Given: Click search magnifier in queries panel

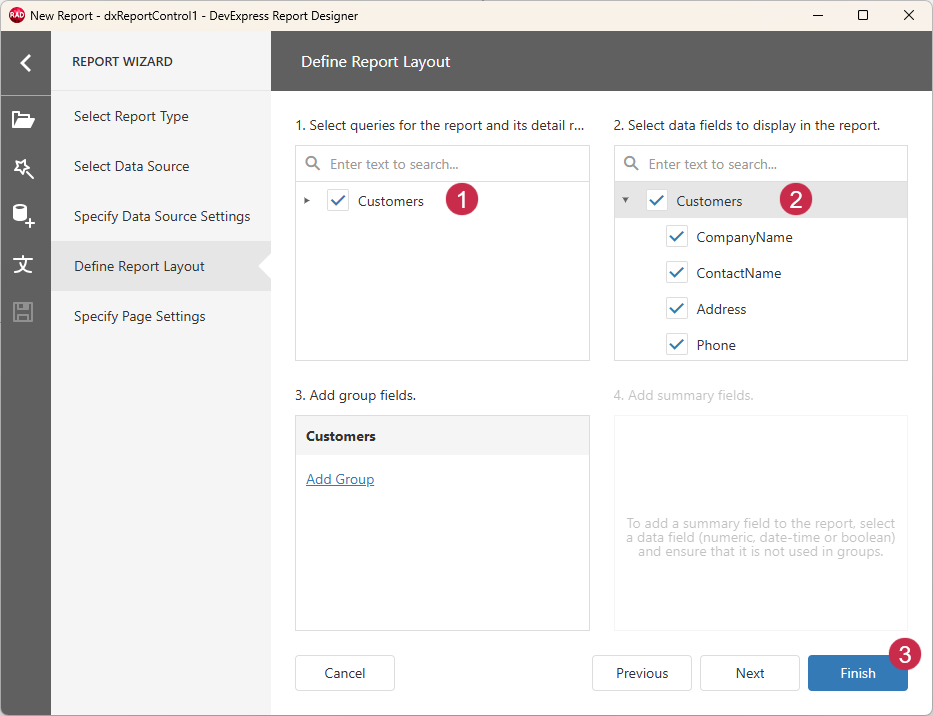Looking at the screenshot, I should click(x=312, y=163).
